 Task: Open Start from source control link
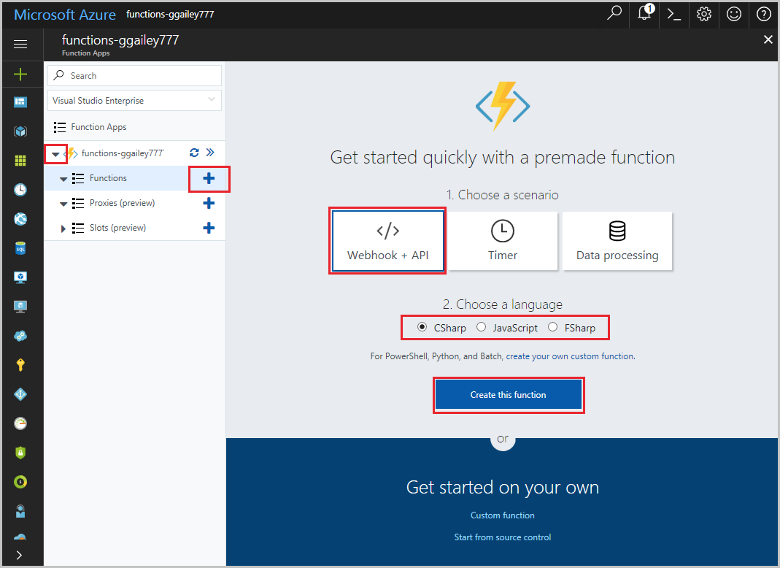502,537
